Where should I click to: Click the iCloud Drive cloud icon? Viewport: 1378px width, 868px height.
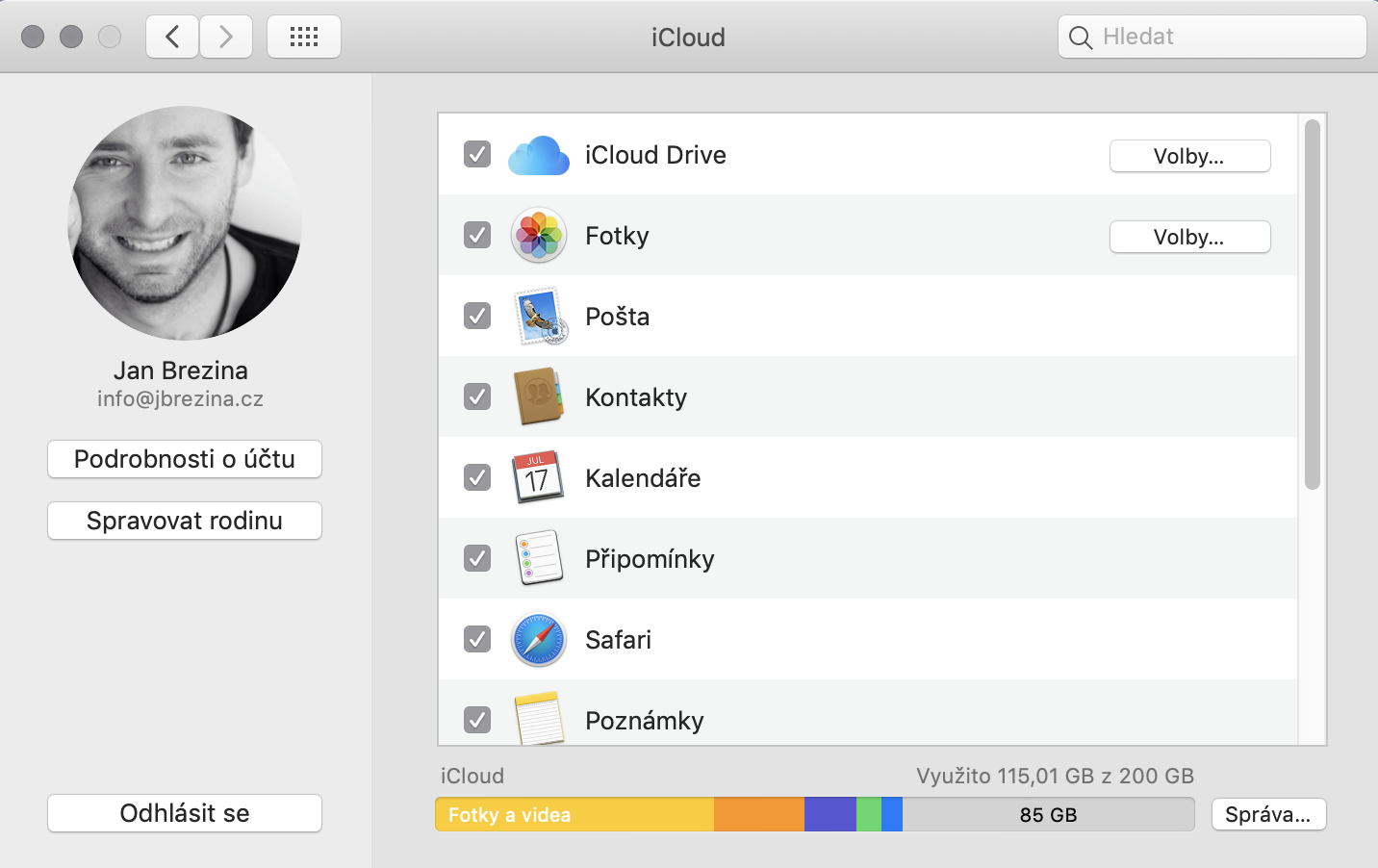point(538,155)
